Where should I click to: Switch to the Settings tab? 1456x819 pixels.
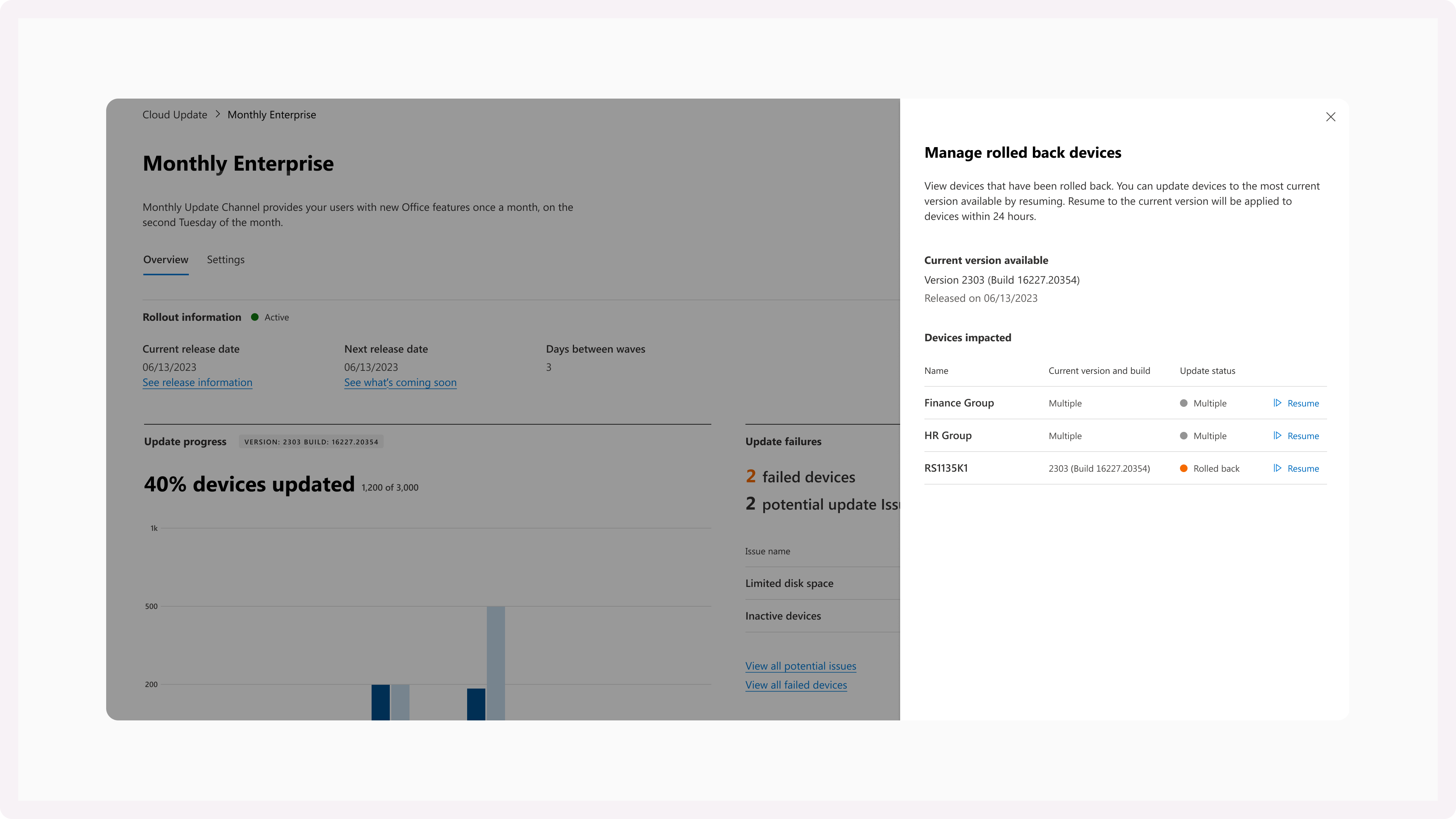pos(226,259)
